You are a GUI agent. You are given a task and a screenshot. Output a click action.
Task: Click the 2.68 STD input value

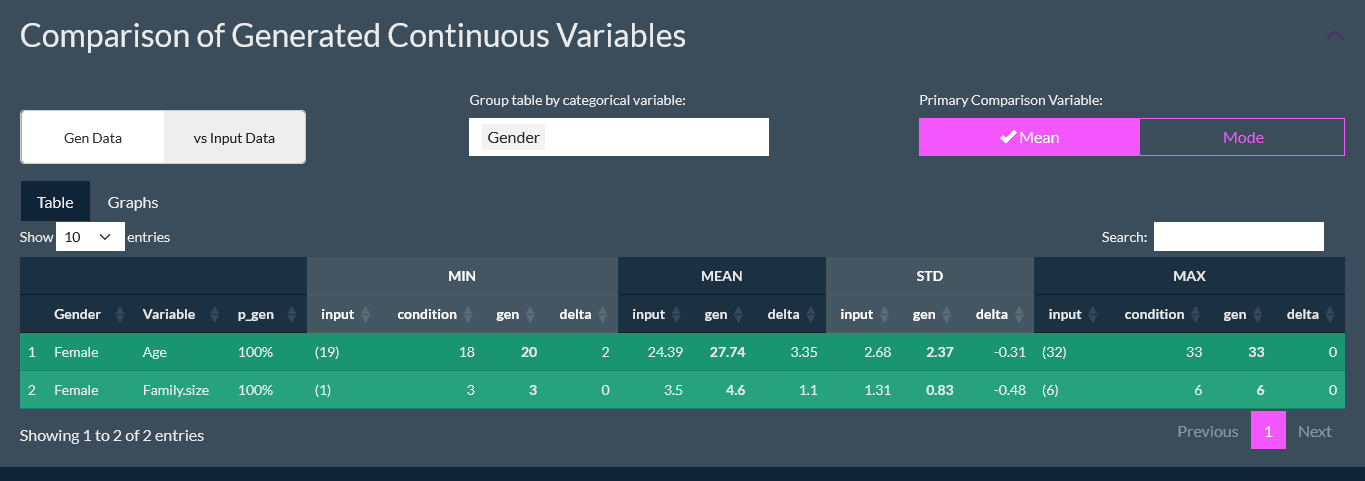876,352
